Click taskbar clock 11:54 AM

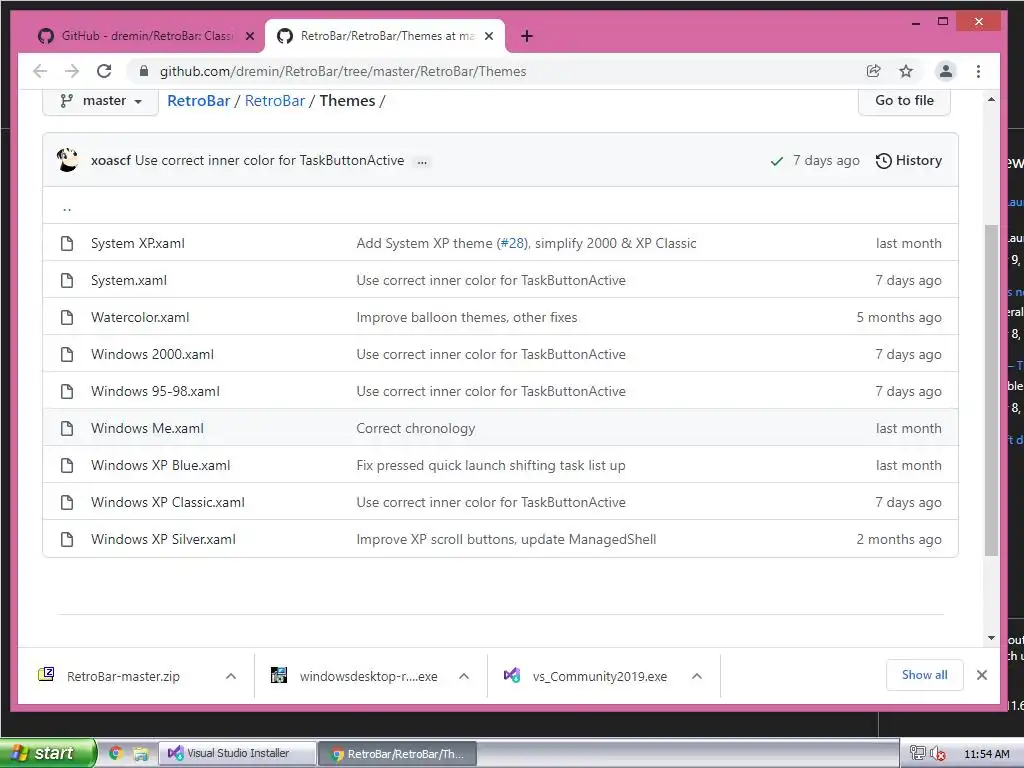coord(987,754)
